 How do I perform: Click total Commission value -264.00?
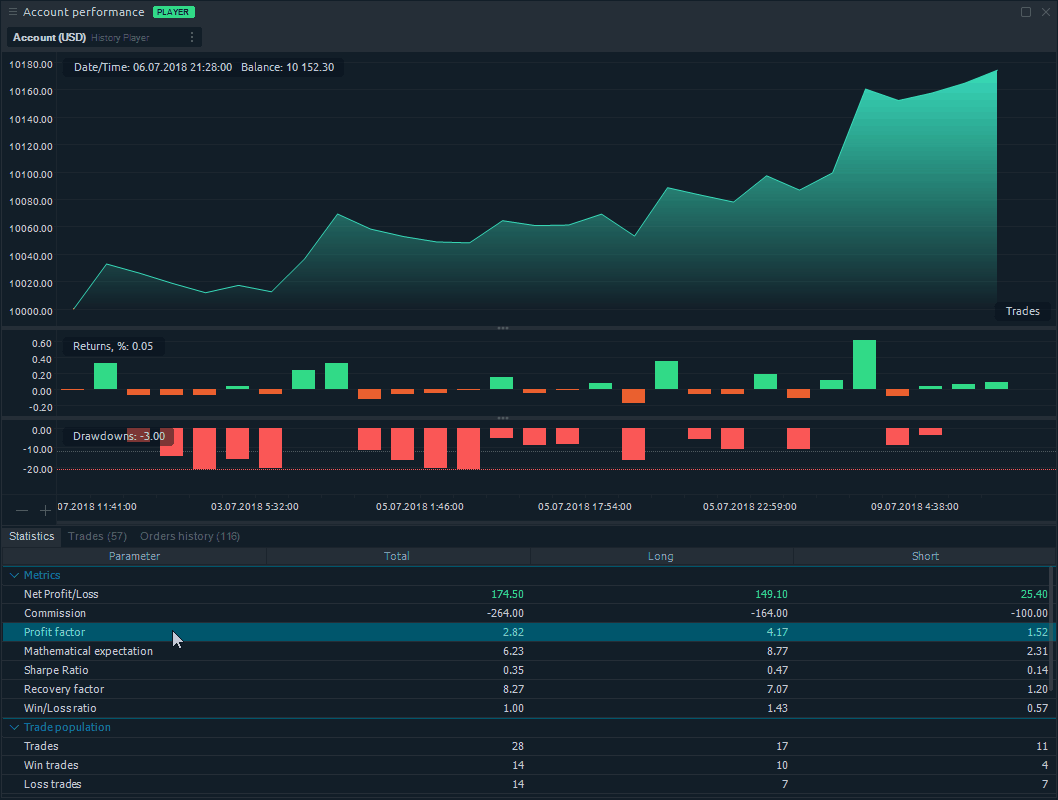coord(505,613)
